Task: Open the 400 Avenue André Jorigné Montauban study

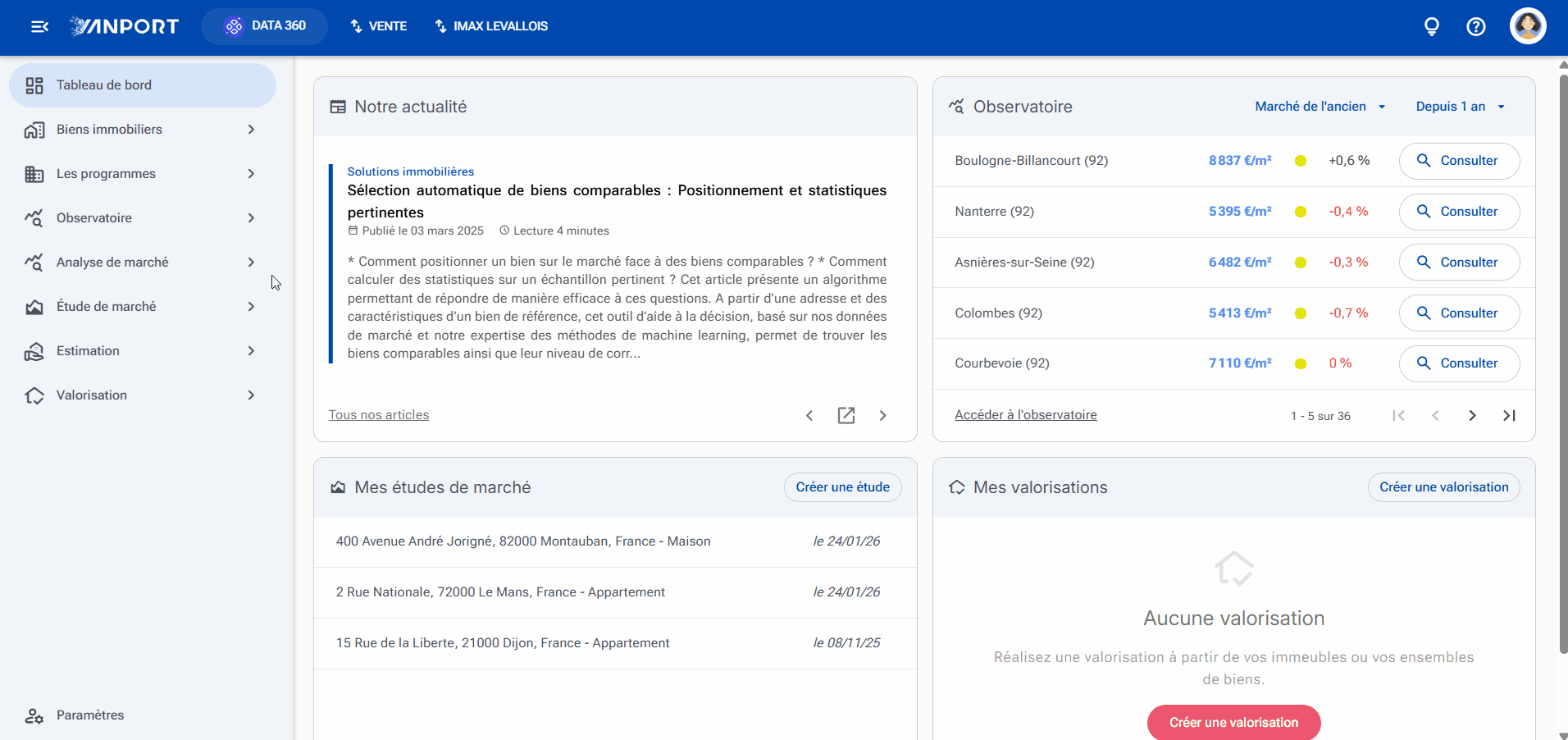Action: pos(615,541)
